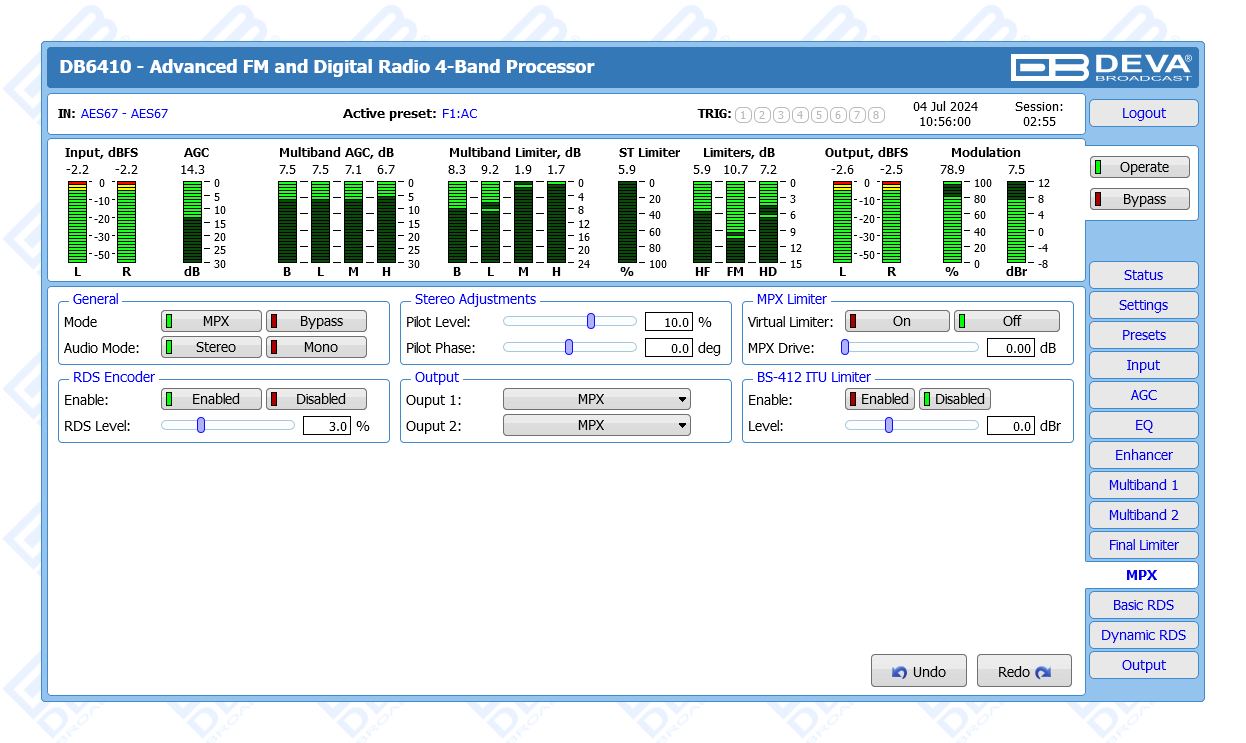The image size is (1246, 743).
Task: Click the Undo arrow button
Action: 918,672
